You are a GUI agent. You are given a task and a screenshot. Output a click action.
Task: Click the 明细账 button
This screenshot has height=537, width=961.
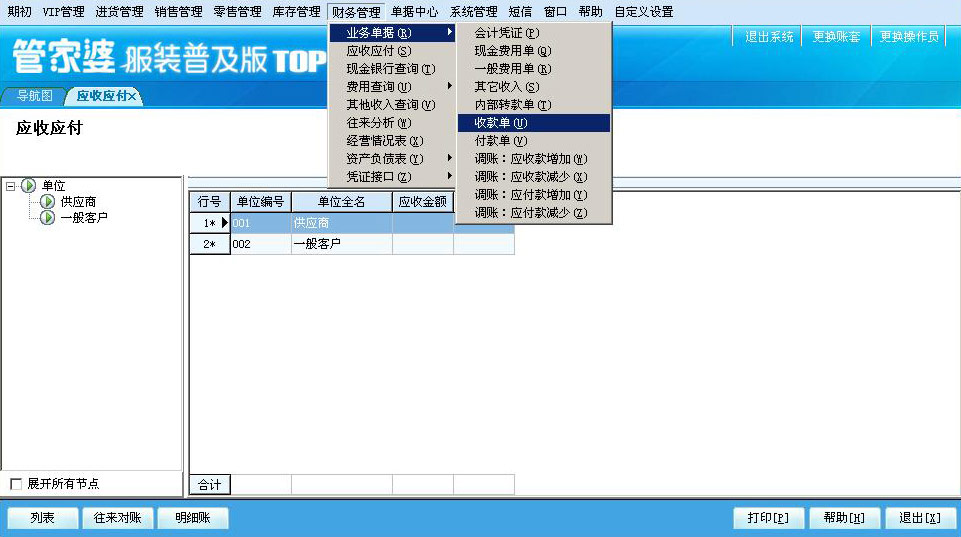point(193,518)
